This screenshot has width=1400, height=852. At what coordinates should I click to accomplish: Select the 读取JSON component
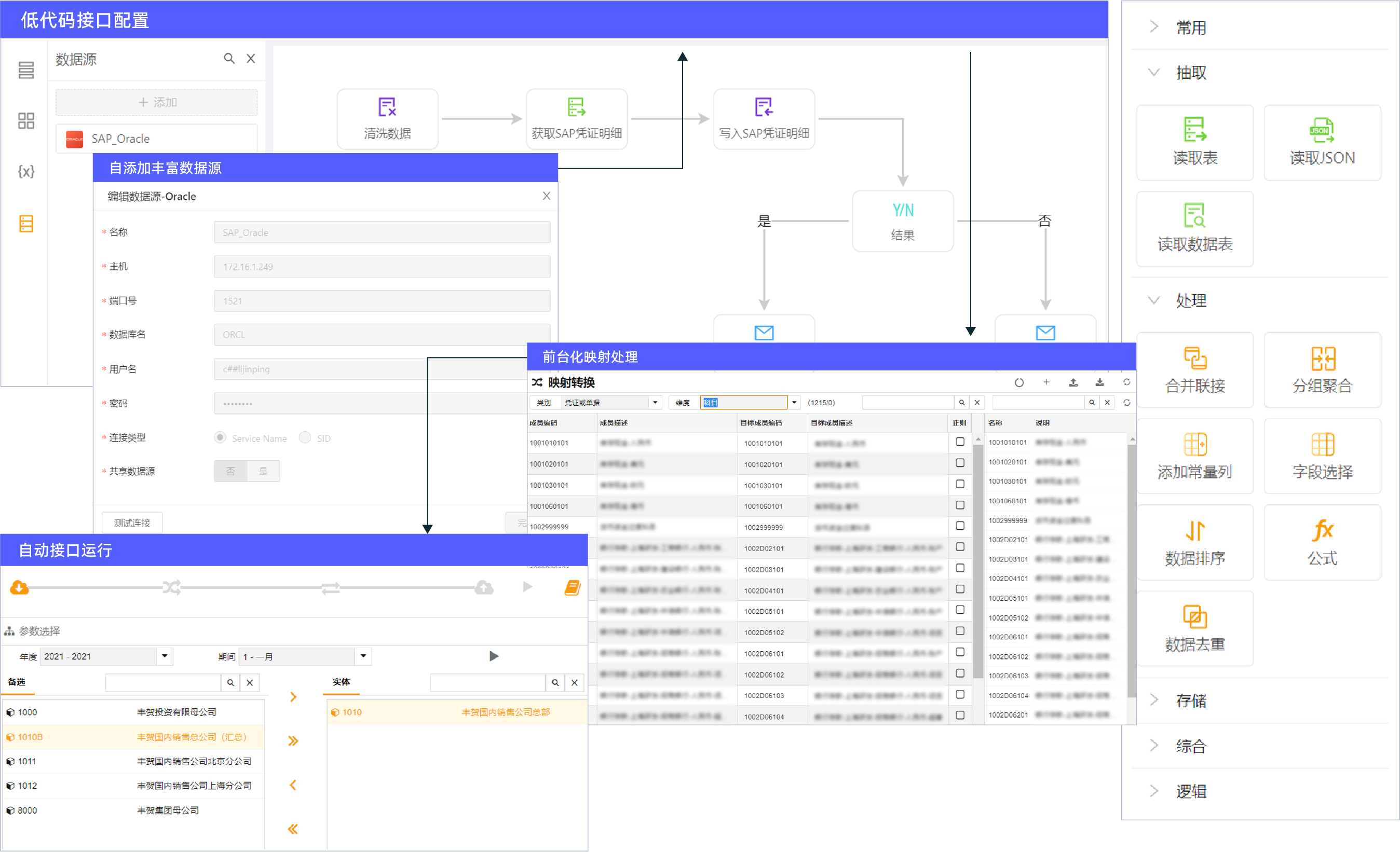1322,142
